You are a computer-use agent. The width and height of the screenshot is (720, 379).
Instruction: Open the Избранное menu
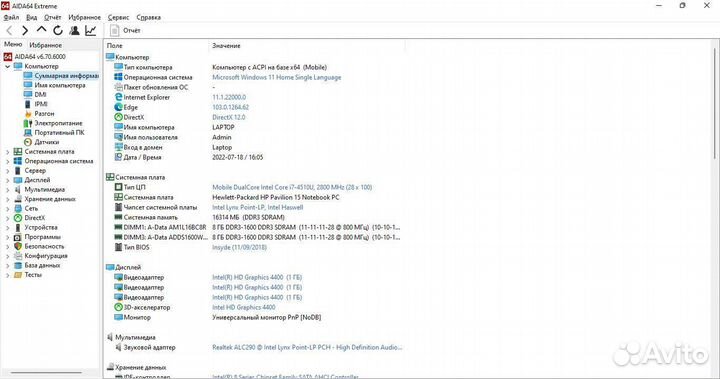pyautogui.click(x=84, y=17)
